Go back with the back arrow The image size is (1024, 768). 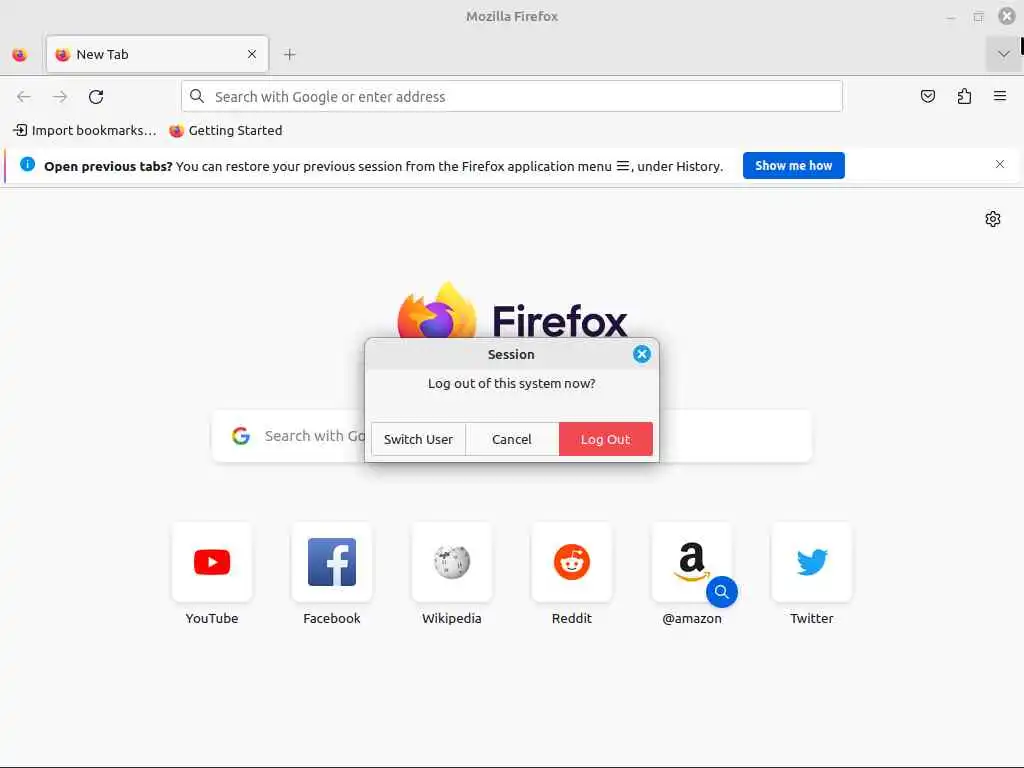[24, 97]
